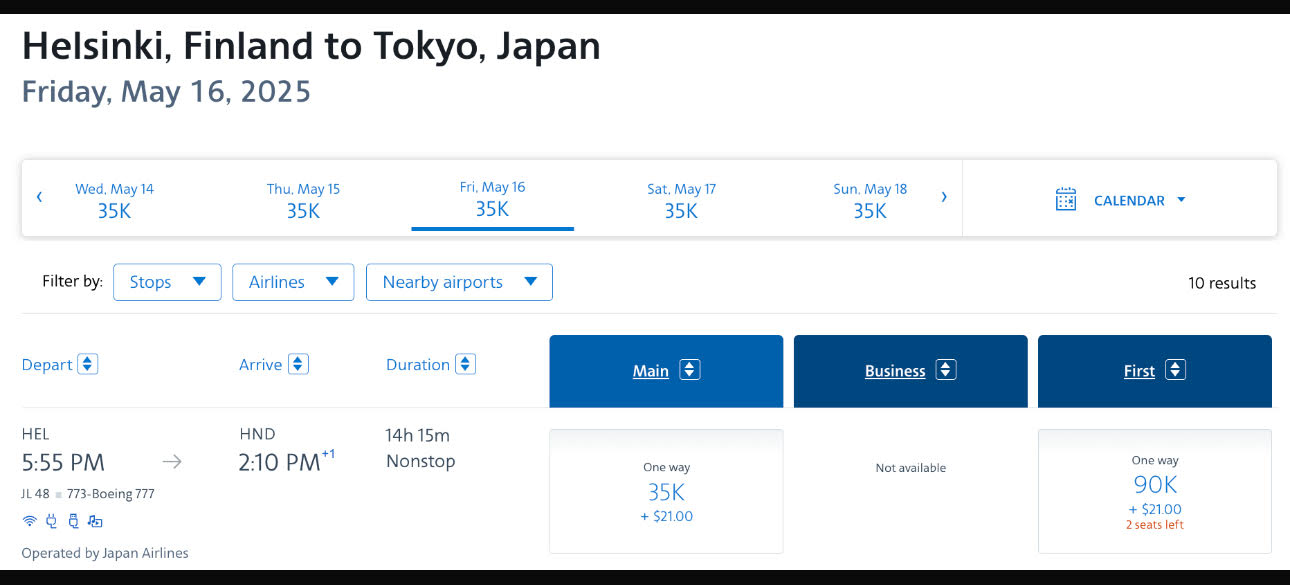Sort by First cabin price
Screen dimensions: 1290x585
pos(1175,370)
